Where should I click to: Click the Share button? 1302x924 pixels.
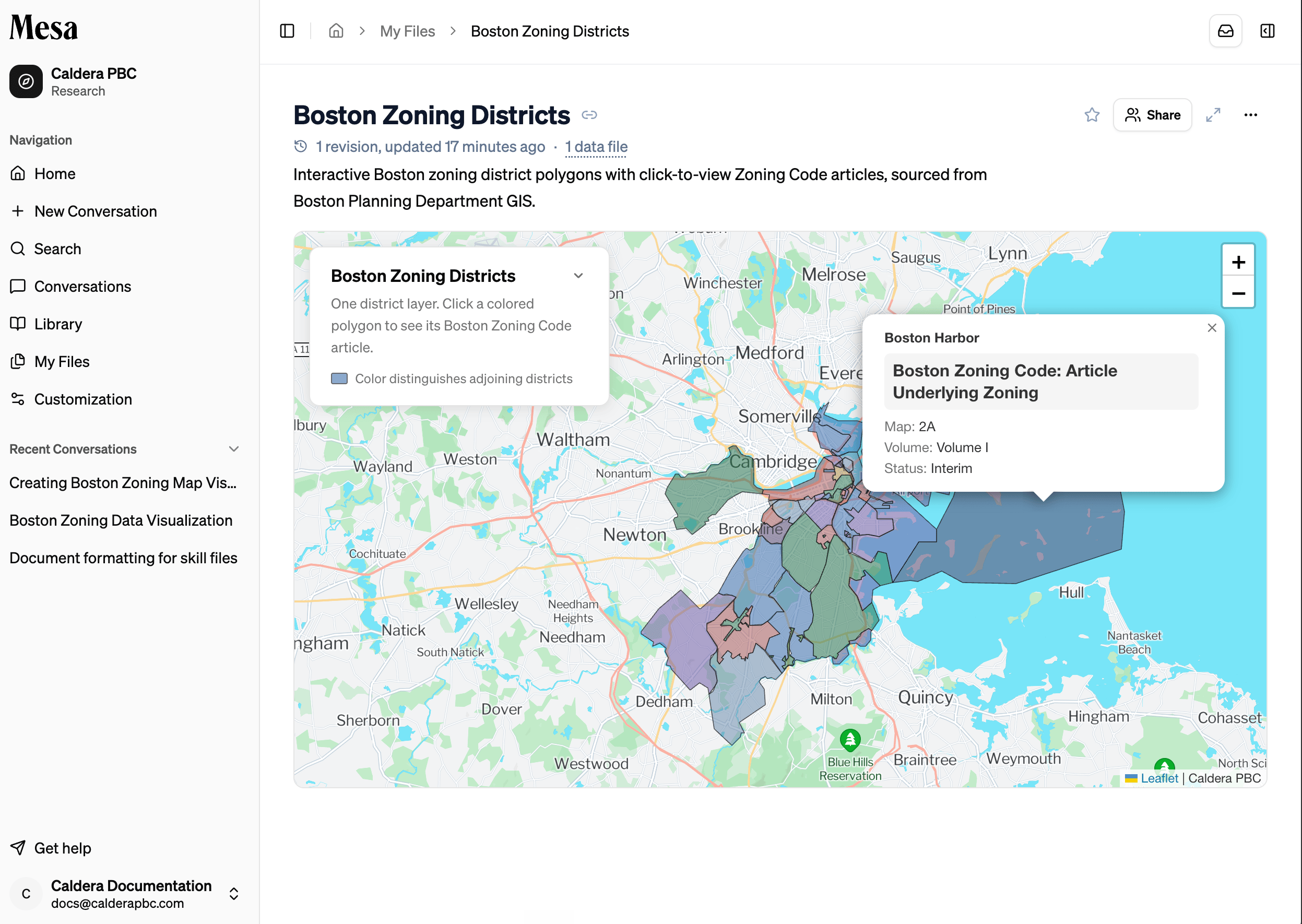pyautogui.click(x=1152, y=115)
